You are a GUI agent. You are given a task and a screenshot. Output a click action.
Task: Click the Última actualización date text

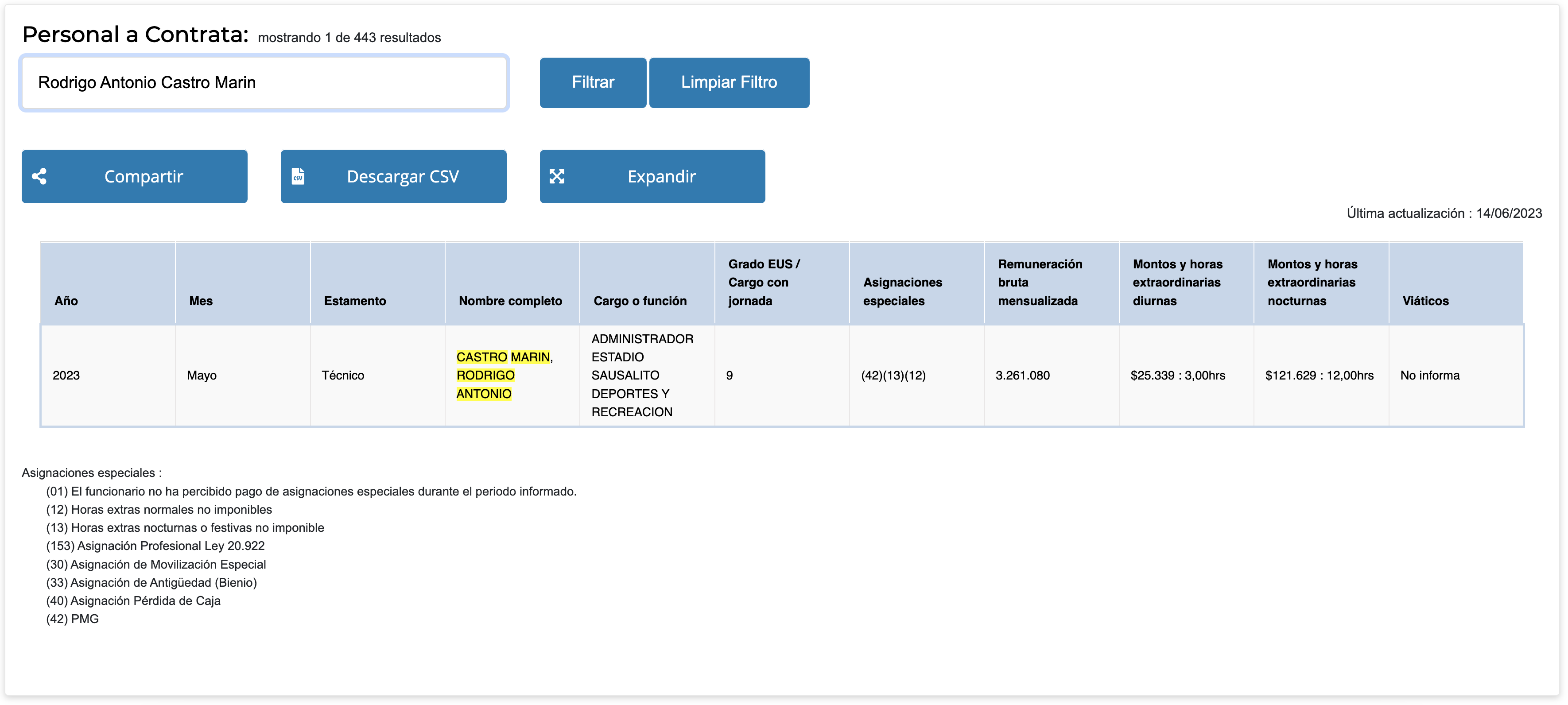click(1444, 214)
